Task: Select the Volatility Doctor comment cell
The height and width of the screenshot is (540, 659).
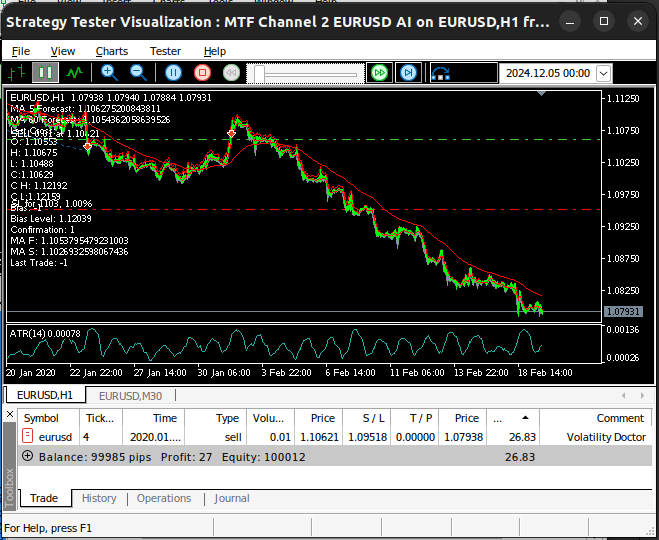Action: click(x=606, y=437)
